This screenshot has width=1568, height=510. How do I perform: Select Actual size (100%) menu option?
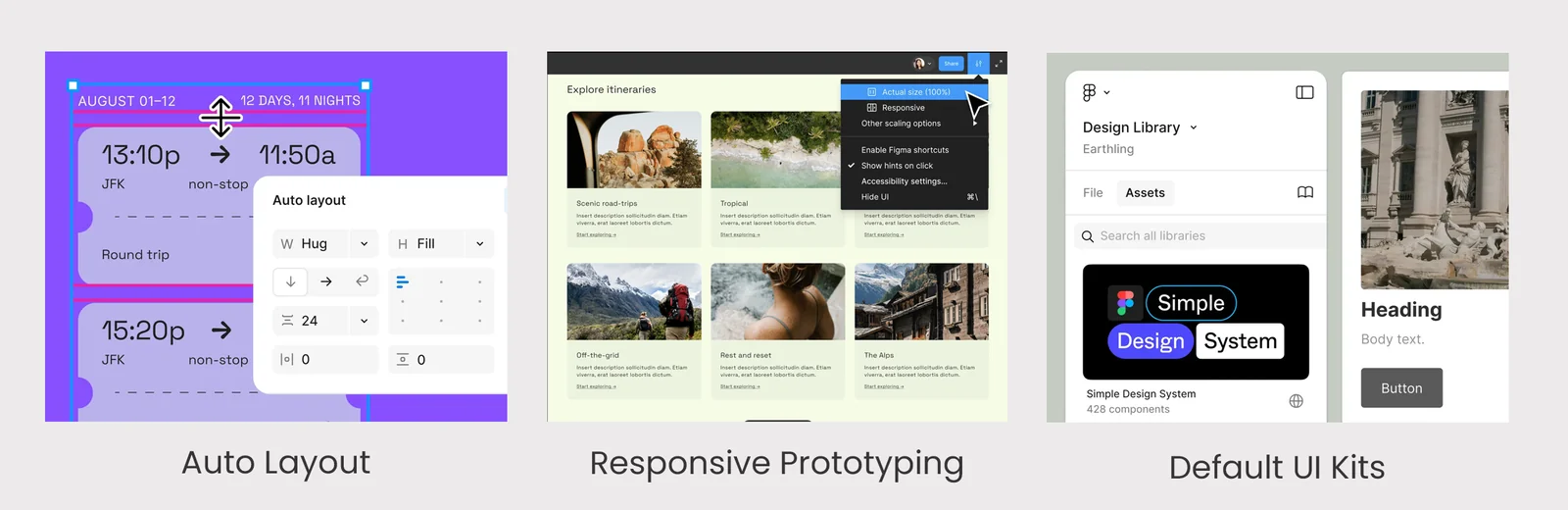pyautogui.click(x=914, y=92)
